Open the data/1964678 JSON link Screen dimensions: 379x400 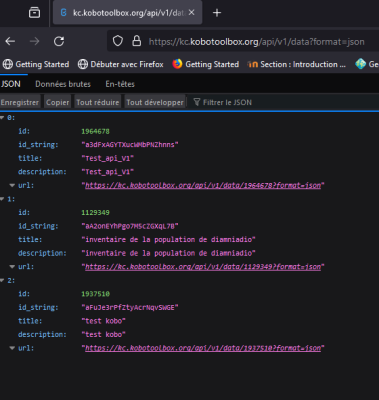tap(203, 185)
